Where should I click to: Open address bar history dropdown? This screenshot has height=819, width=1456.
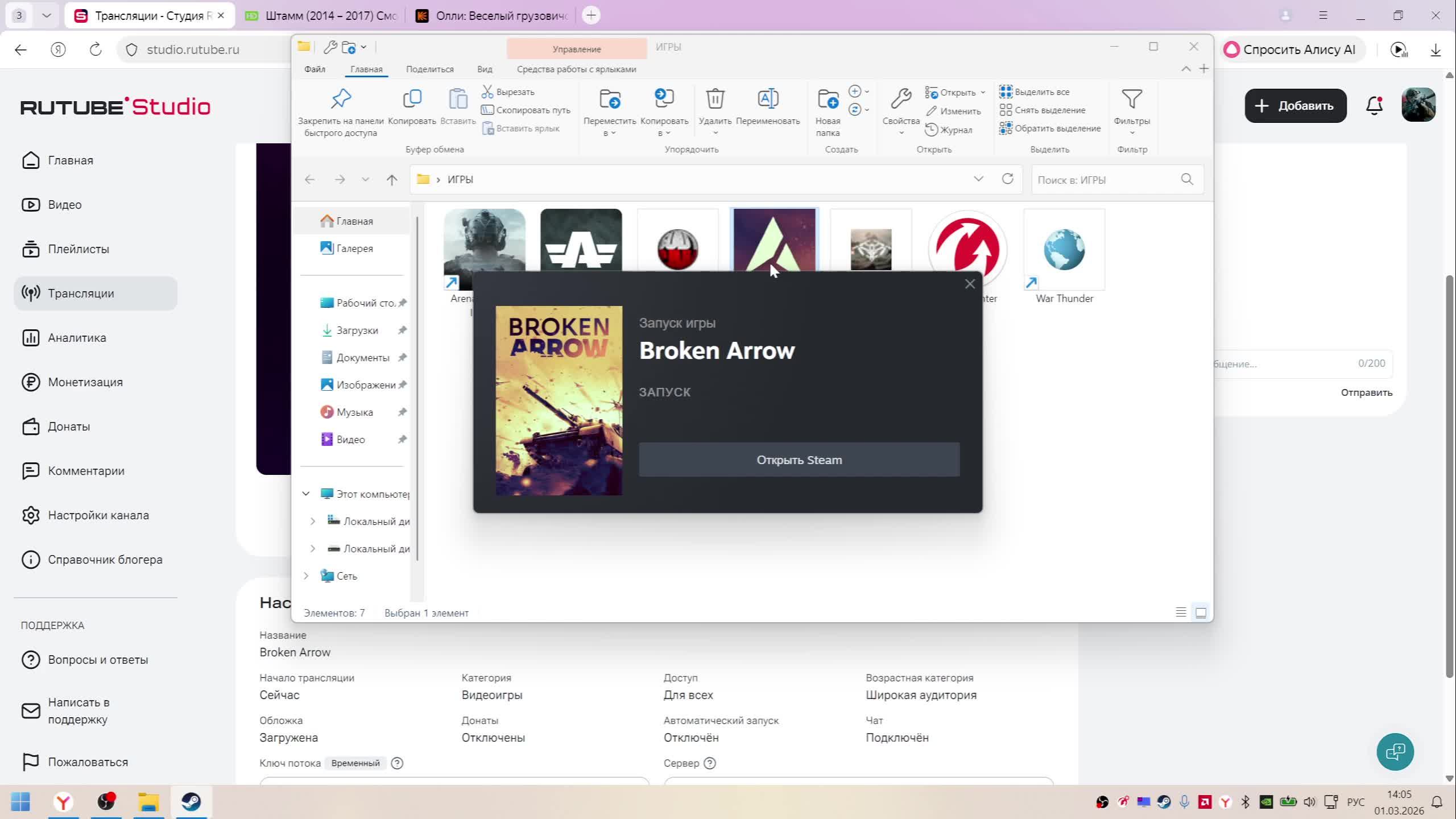click(x=978, y=179)
